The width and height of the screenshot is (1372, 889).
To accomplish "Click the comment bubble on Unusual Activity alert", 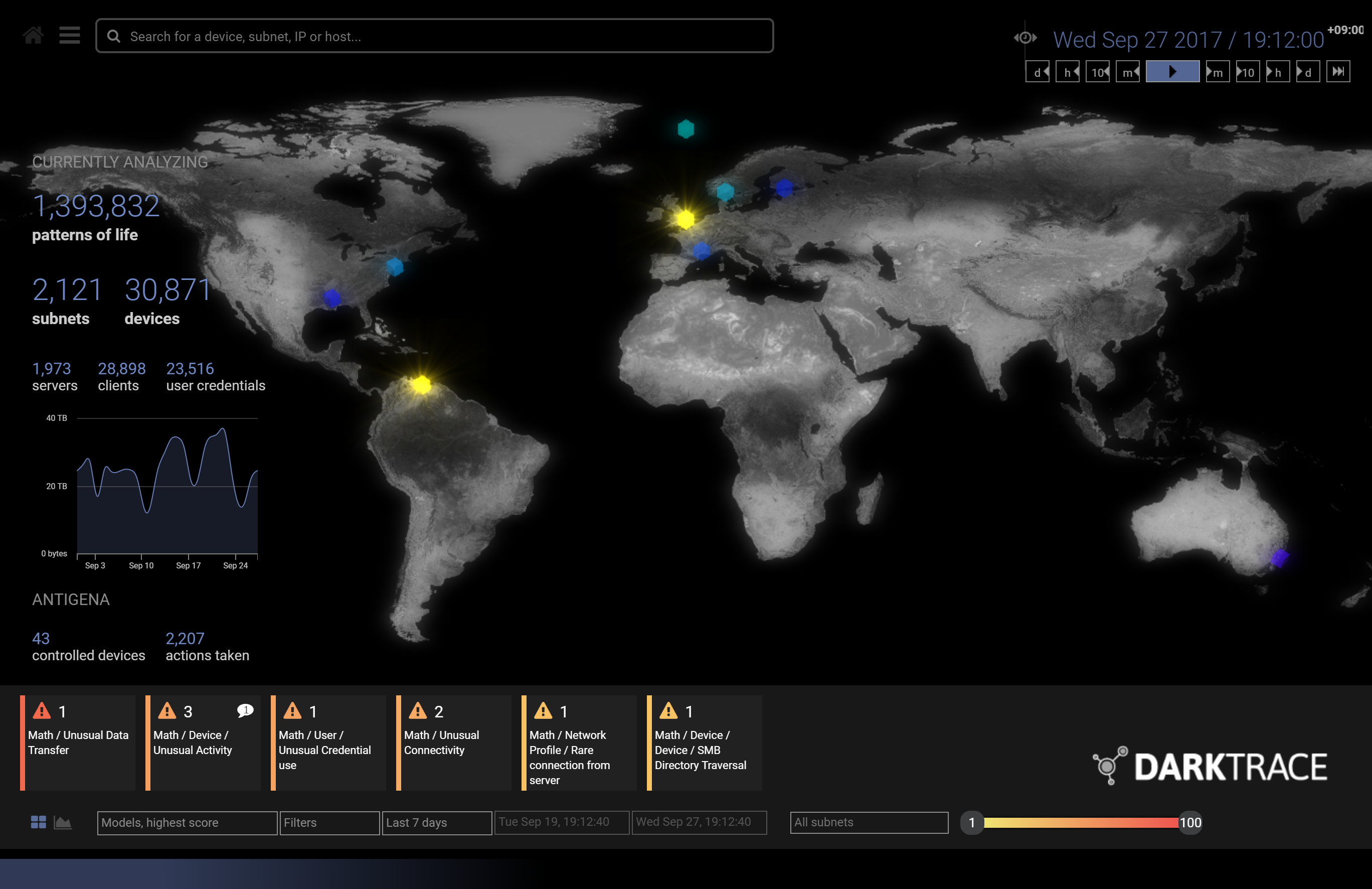I will 244,712.
